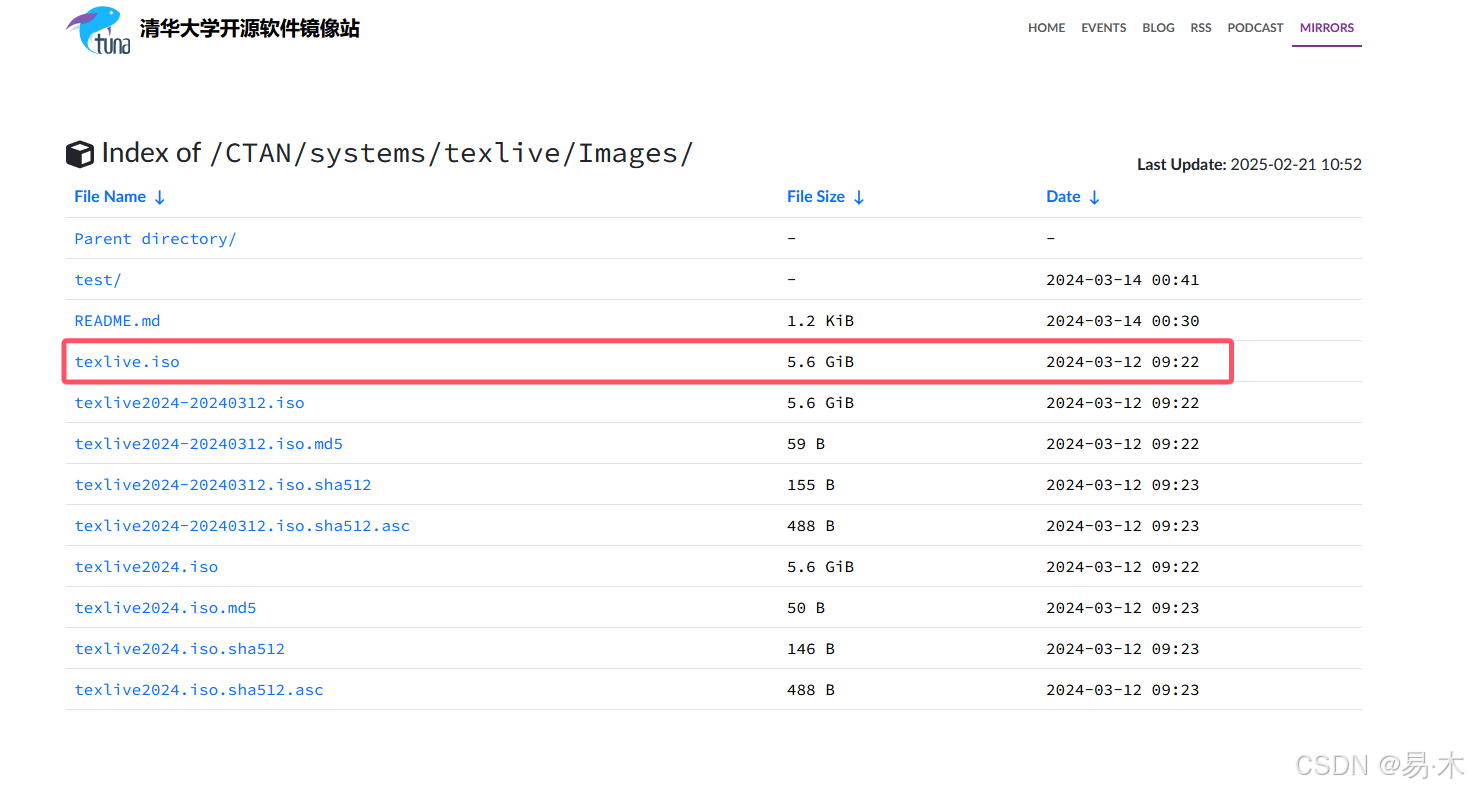
Task: Open the MIRRORS menu item
Action: [x=1326, y=27]
